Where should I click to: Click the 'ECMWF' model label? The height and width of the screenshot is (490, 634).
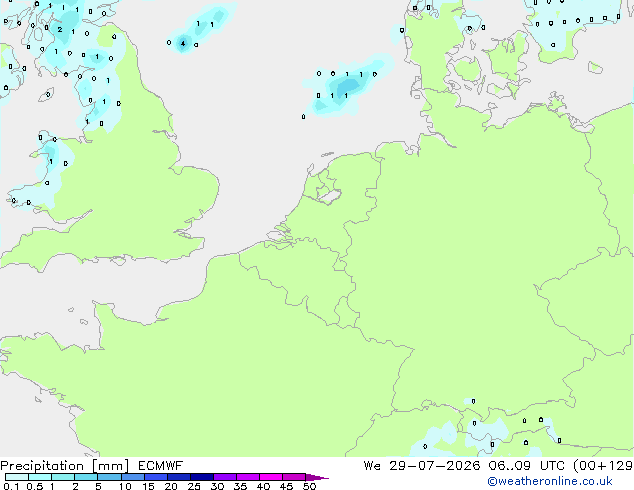(x=161, y=466)
